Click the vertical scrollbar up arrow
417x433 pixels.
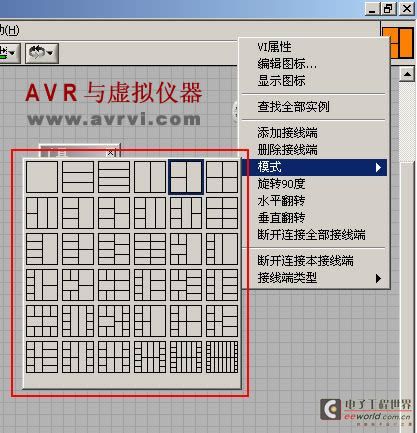pyautogui.click(x=407, y=74)
